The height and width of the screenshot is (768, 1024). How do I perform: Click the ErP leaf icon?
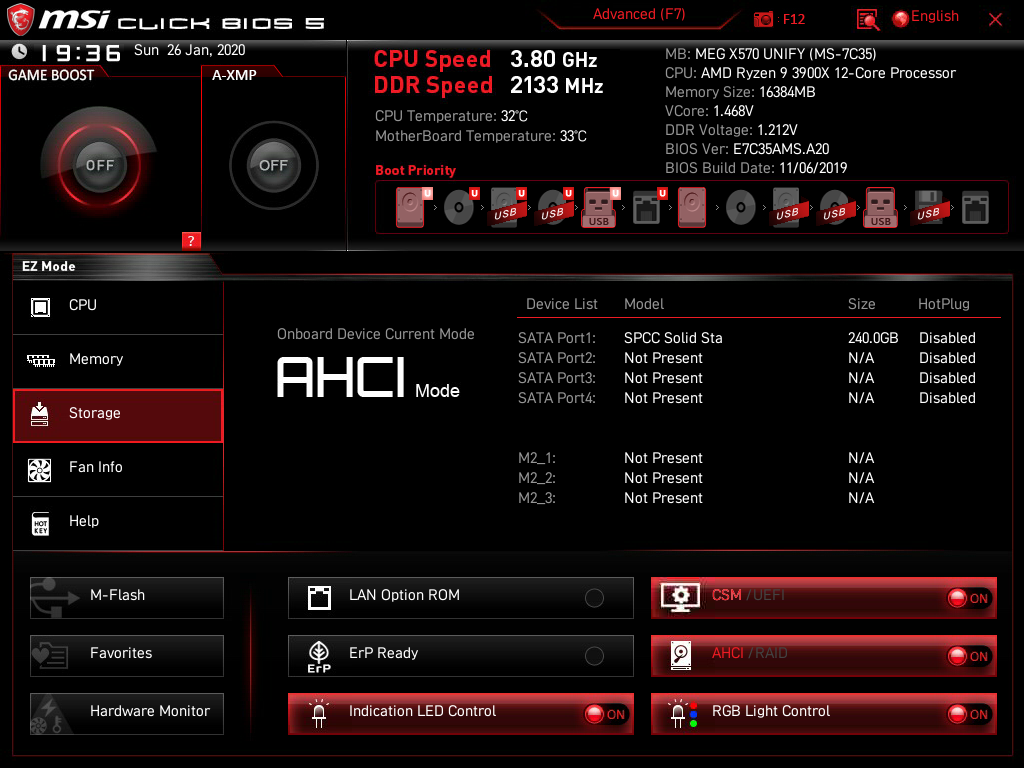[x=319, y=656]
